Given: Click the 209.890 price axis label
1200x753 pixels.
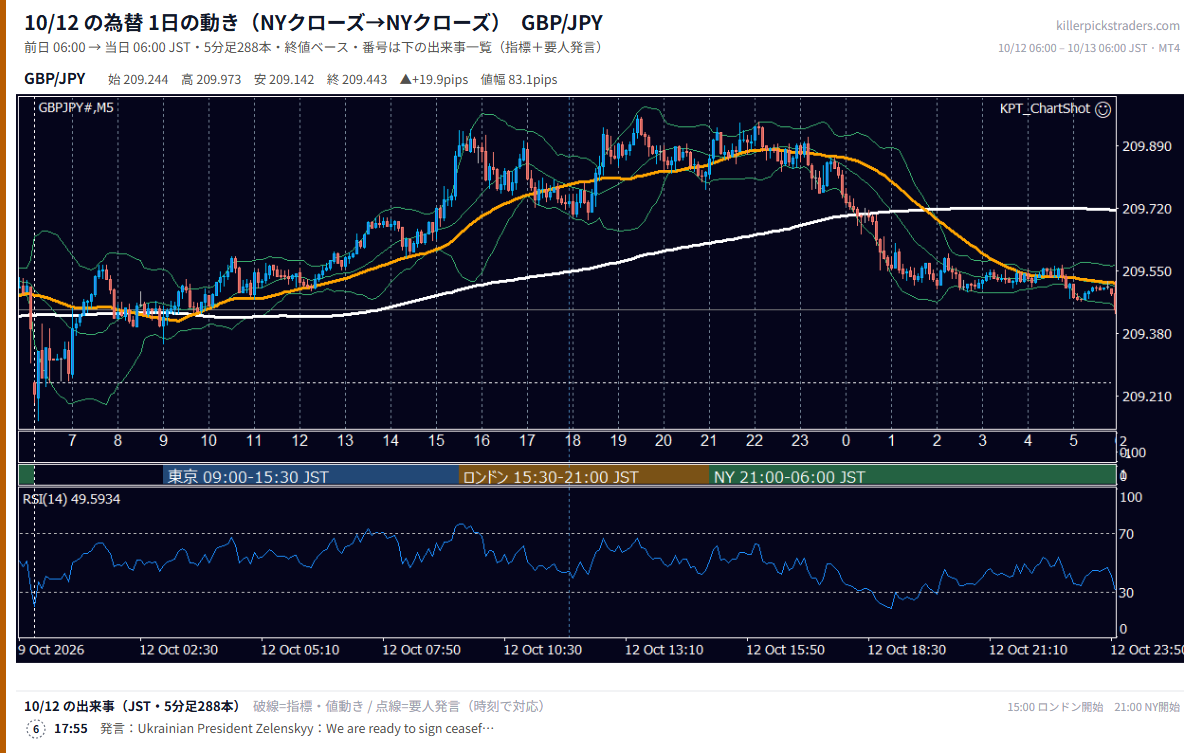Looking at the screenshot, I should pyautogui.click(x=1147, y=147).
